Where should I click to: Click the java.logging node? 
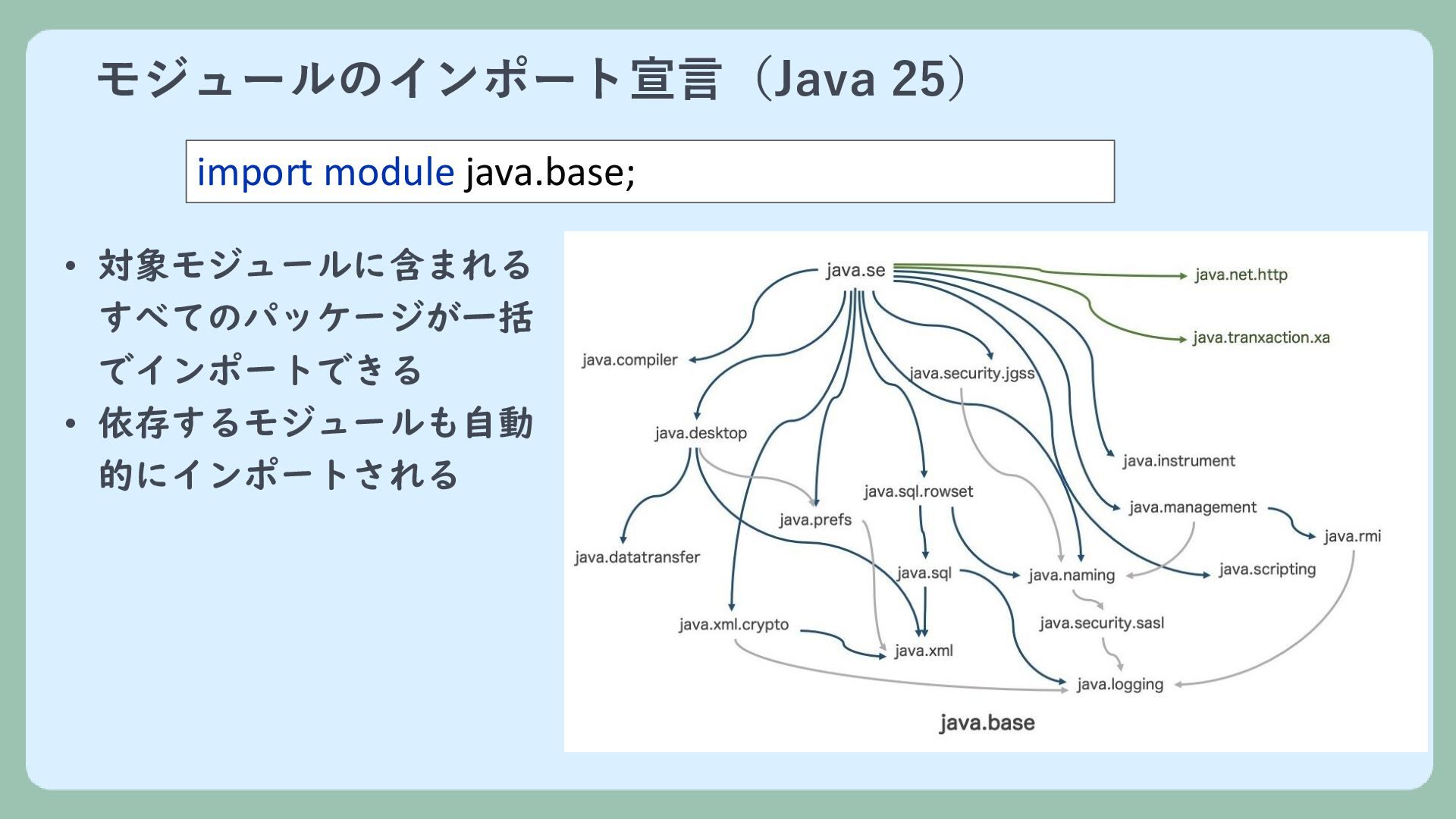click(x=1119, y=684)
